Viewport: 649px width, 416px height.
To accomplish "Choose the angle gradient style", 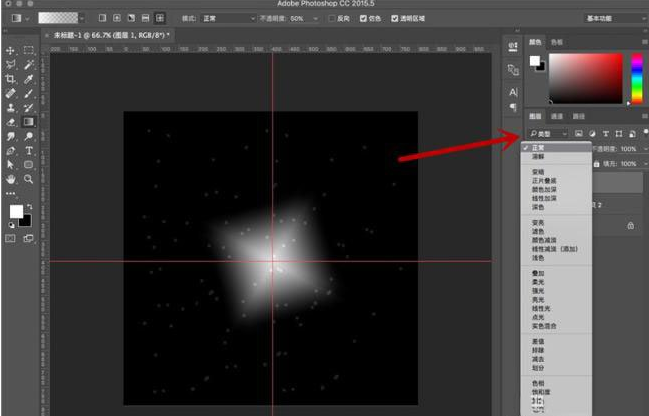I will 131,18.
